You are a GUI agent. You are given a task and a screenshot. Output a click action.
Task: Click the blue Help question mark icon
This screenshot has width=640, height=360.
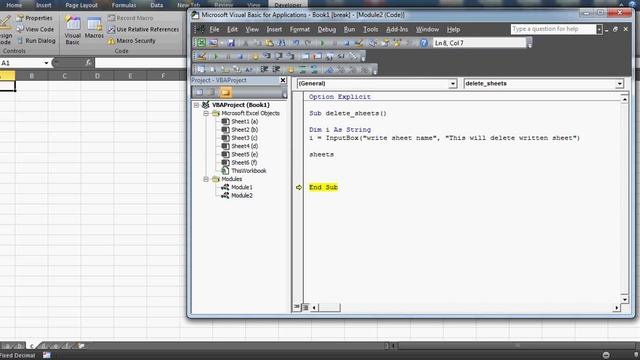(x=424, y=43)
